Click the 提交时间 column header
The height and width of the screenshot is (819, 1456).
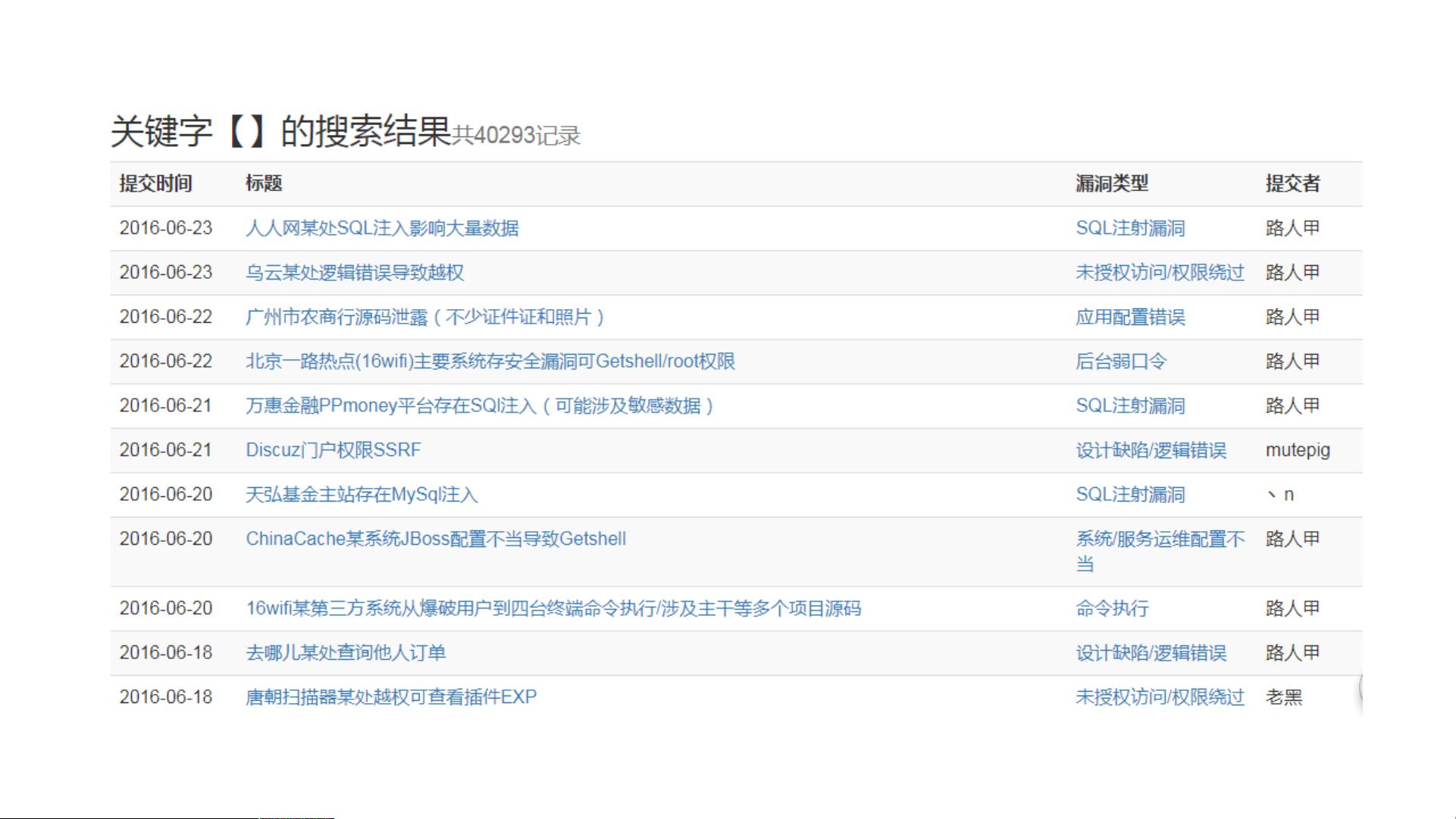click(x=155, y=183)
